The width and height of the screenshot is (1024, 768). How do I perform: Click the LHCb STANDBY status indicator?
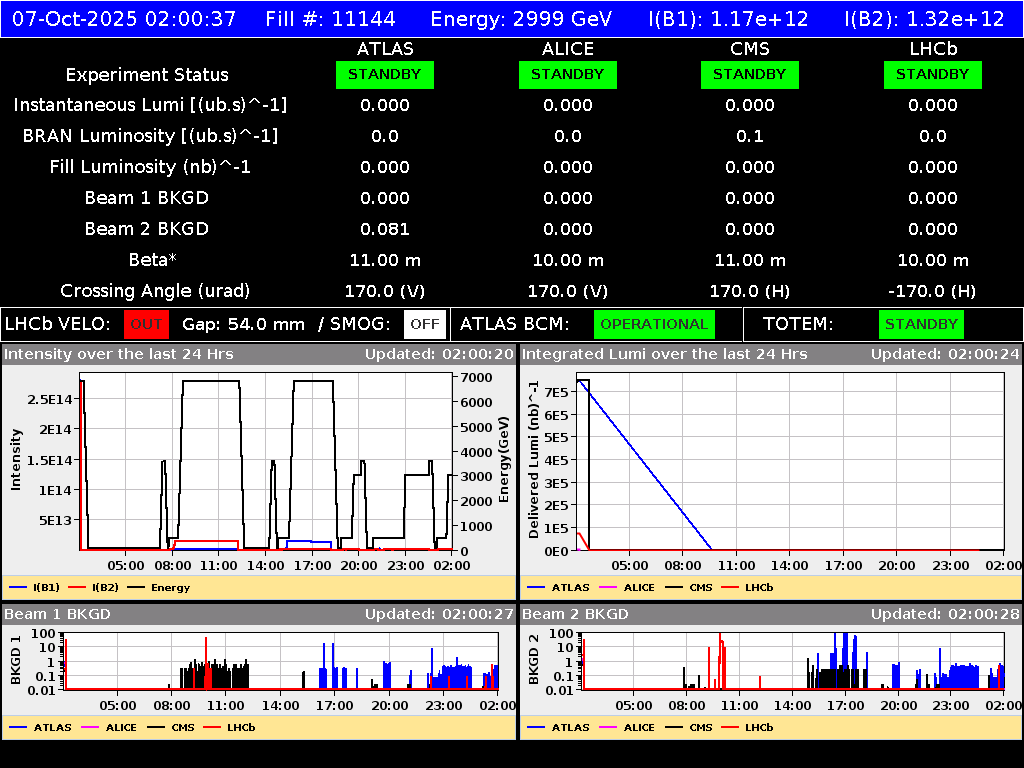click(932, 74)
